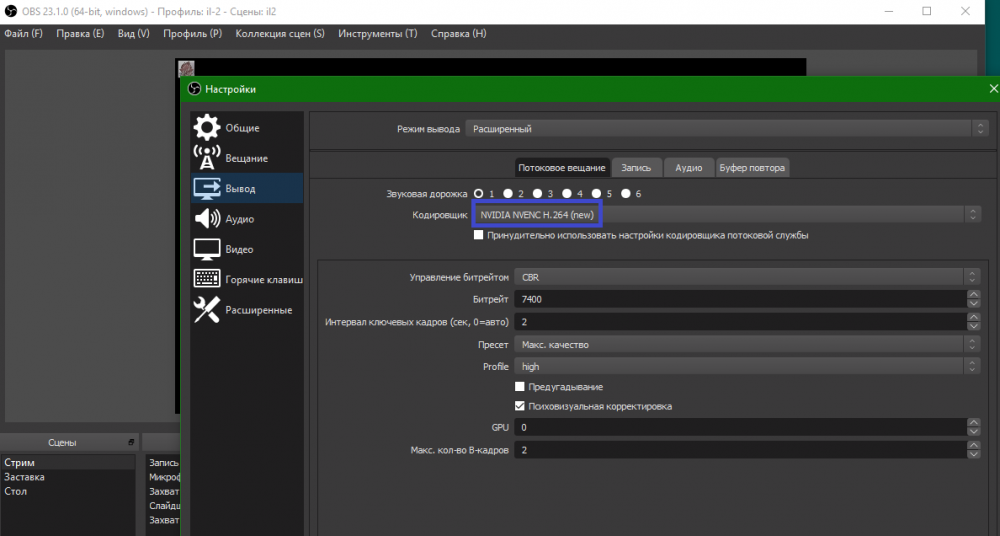Open Video settings display icon
The height and width of the screenshot is (536, 1000).
coord(206,249)
